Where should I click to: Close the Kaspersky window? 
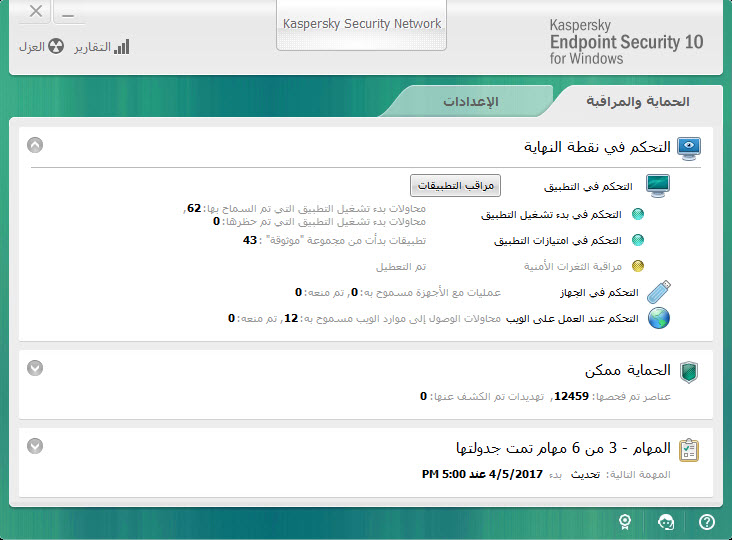(x=35, y=11)
